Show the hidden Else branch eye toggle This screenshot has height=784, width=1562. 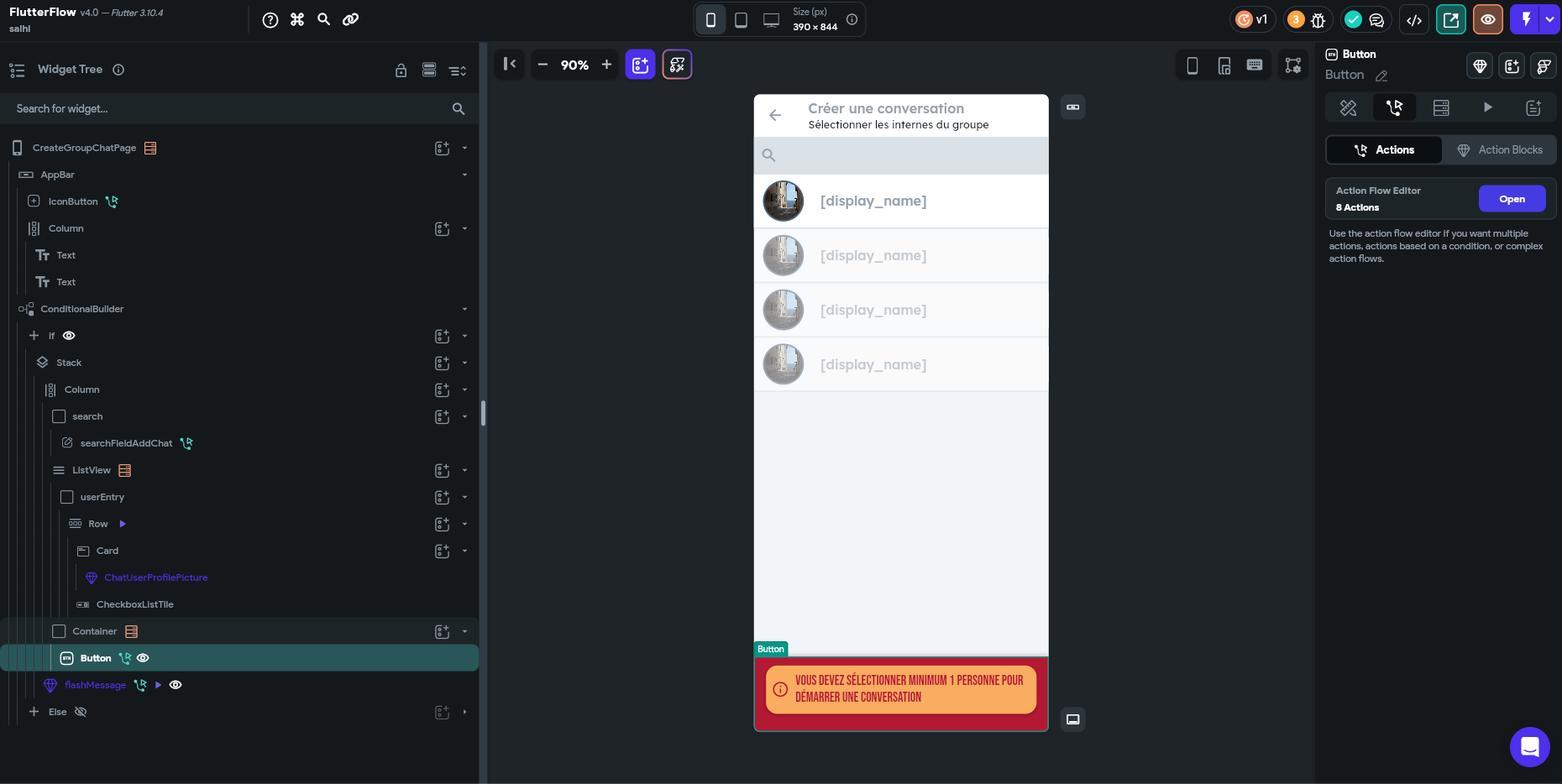click(81, 712)
